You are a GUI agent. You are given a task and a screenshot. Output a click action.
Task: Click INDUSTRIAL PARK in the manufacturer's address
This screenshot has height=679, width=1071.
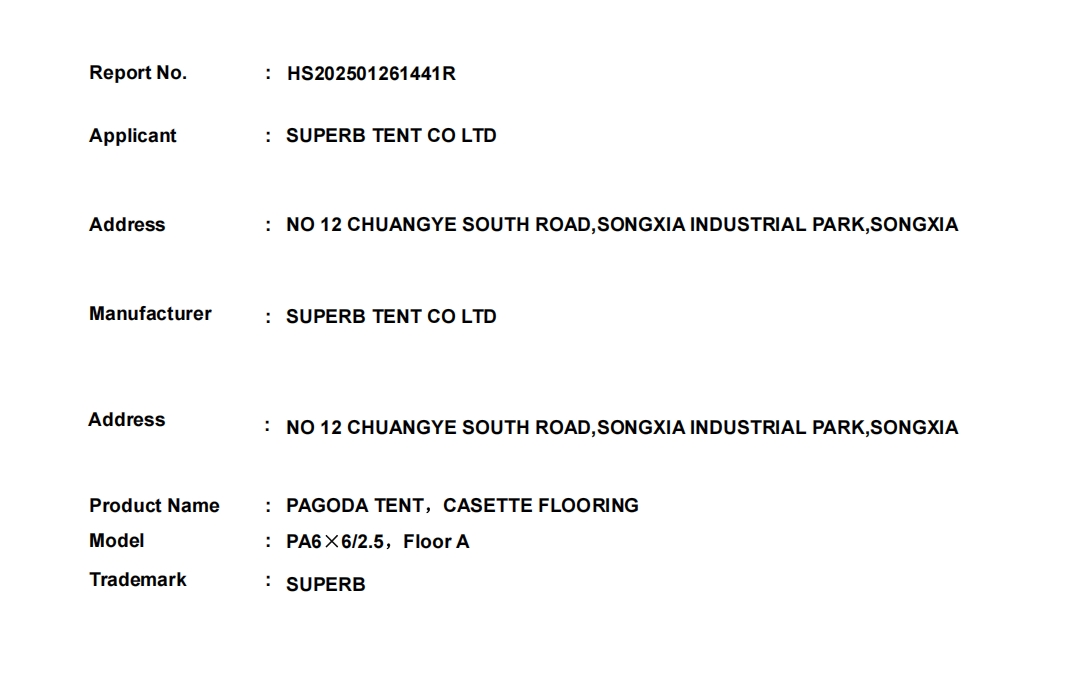pyautogui.click(x=777, y=428)
